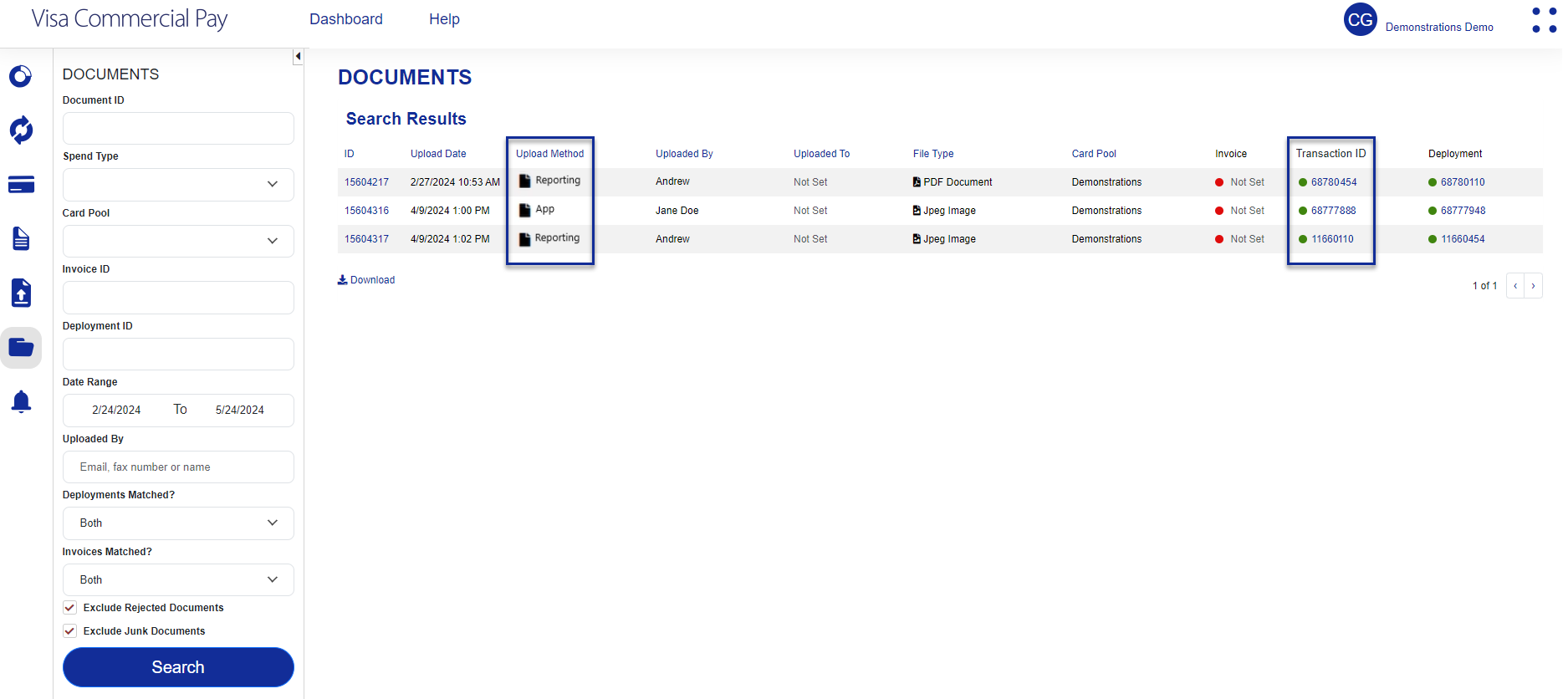Screen dimensions: 1568x699
Task: Open the upload document sidebar icon
Action: [21, 293]
